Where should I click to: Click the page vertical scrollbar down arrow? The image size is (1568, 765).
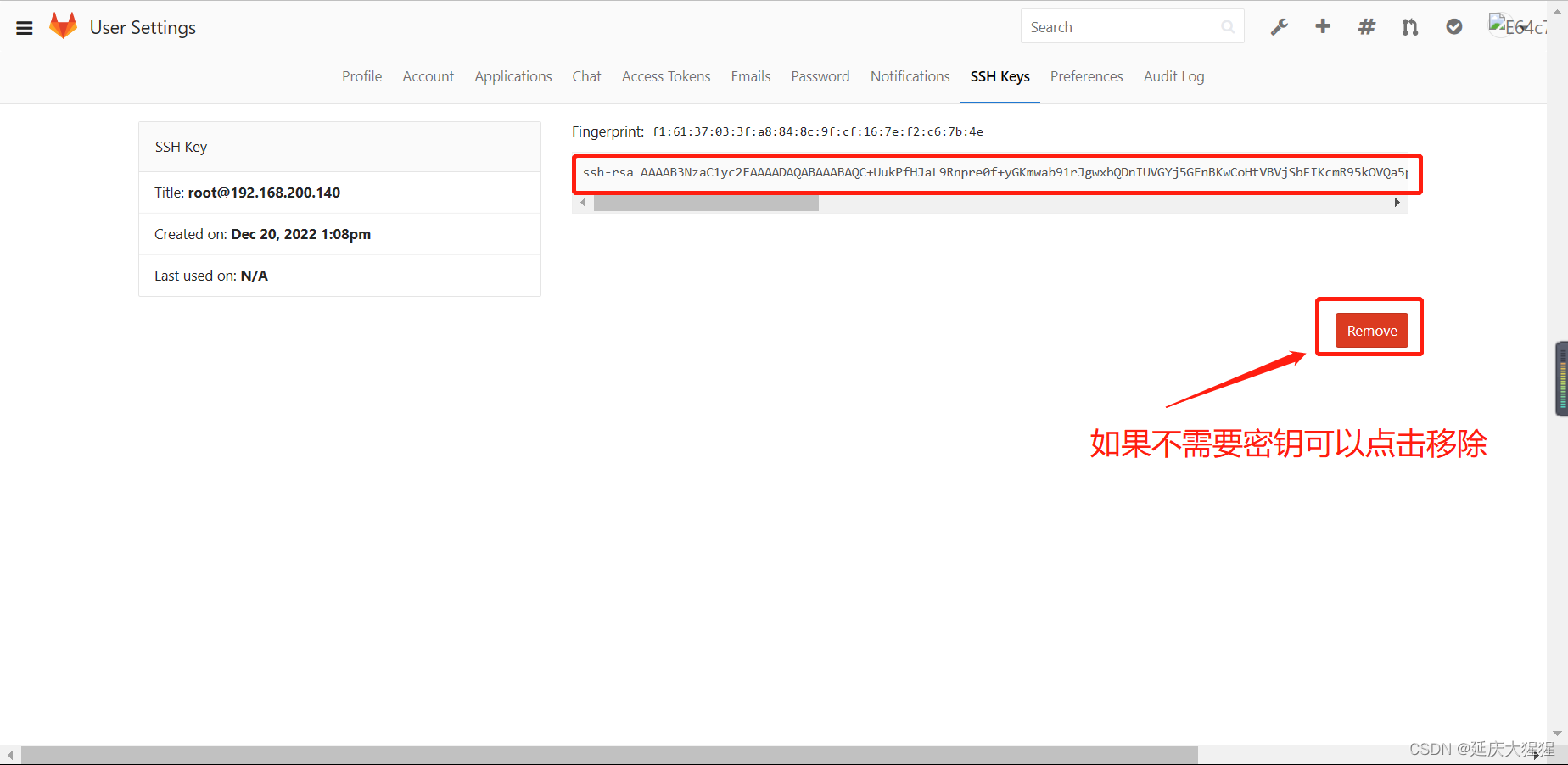click(x=1557, y=734)
